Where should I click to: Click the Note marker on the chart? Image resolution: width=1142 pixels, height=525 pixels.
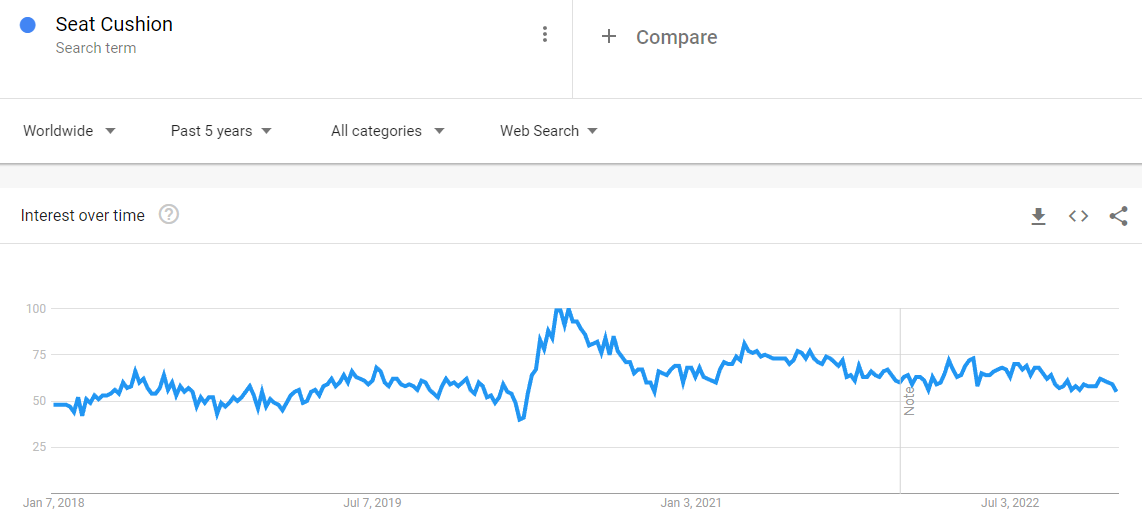(x=909, y=400)
